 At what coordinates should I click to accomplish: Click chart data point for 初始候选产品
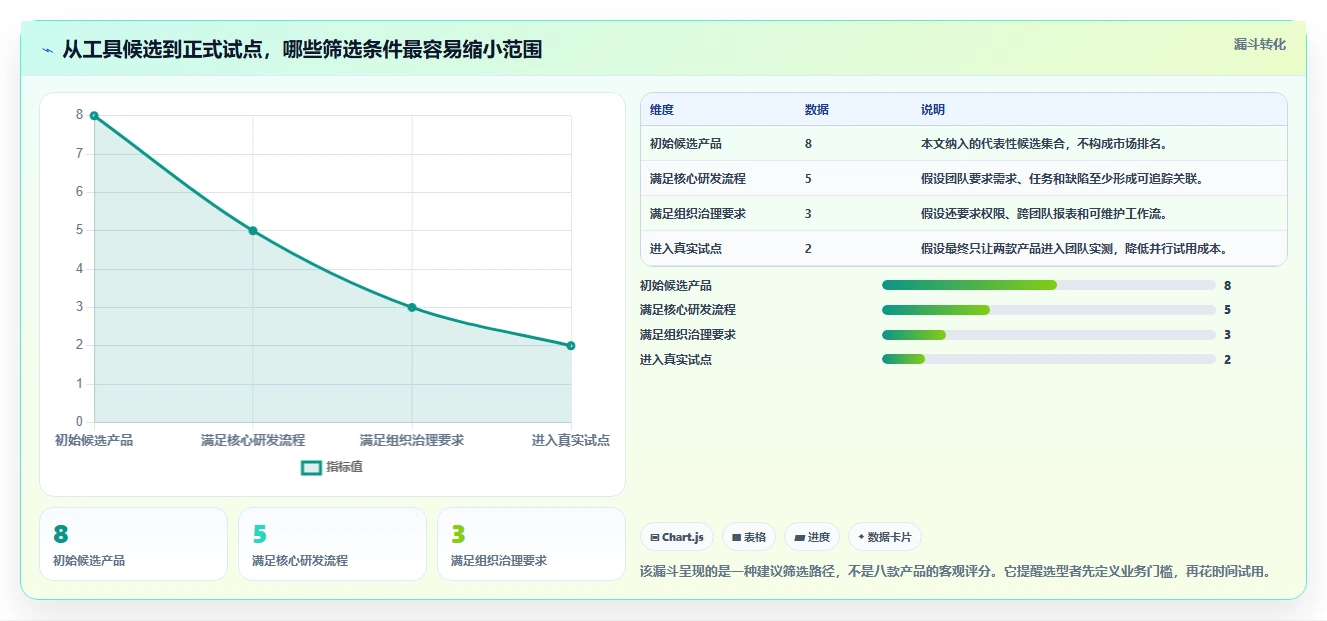pyautogui.click(x=94, y=116)
